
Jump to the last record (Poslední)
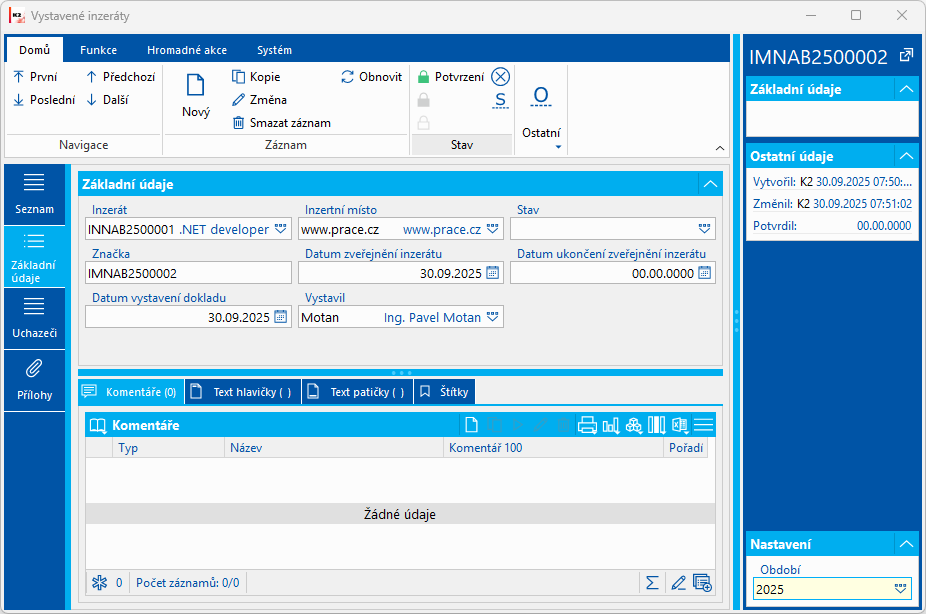click(44, 100)
